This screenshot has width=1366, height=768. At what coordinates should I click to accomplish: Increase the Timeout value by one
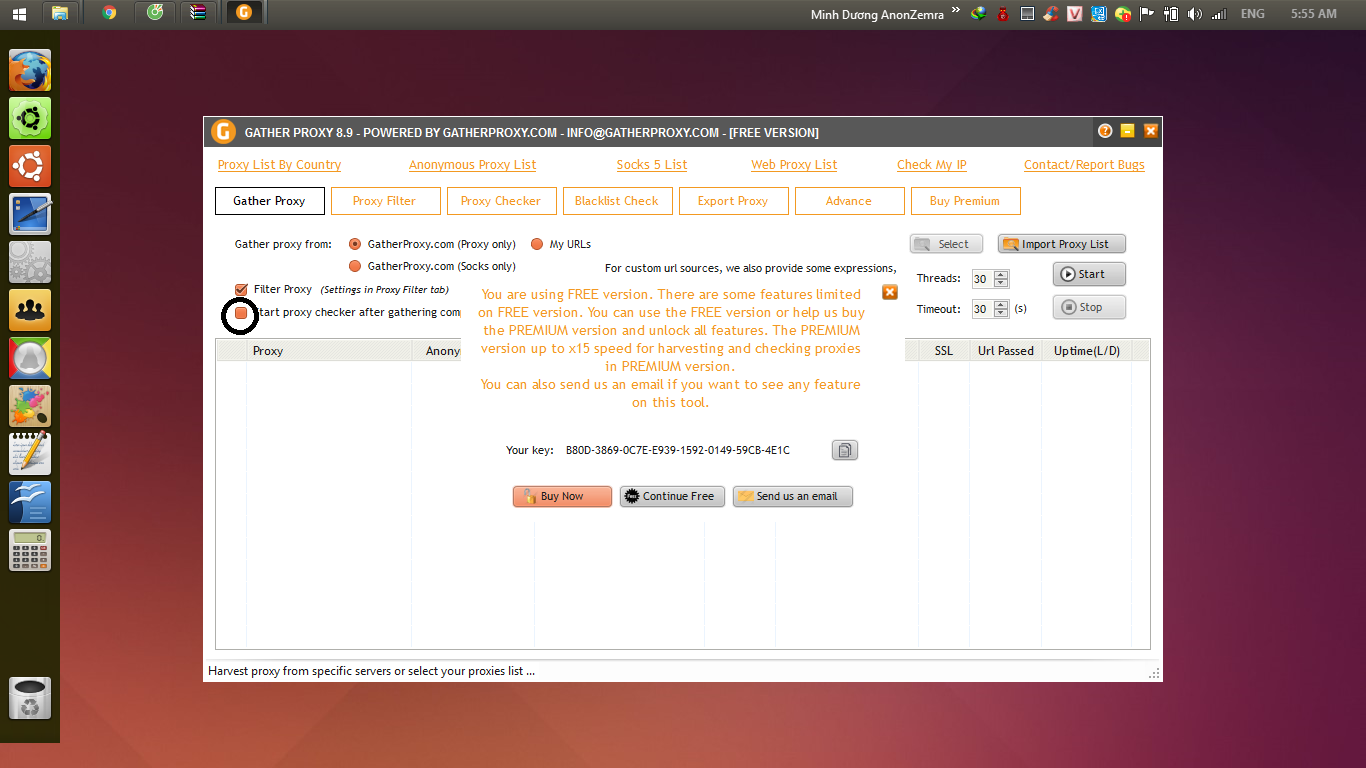1002,305
